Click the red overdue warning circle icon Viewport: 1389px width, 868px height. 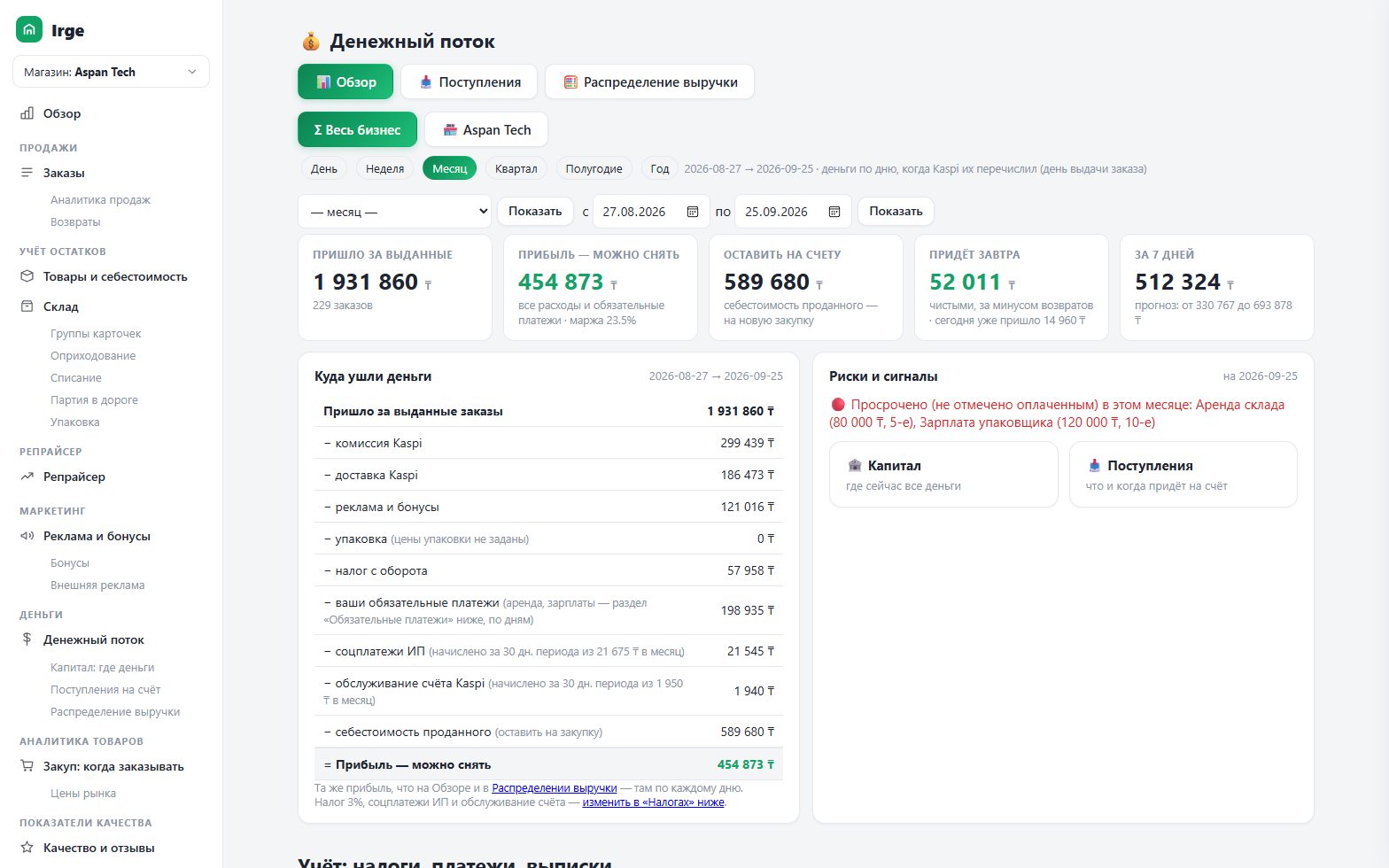tap(838, 405)
